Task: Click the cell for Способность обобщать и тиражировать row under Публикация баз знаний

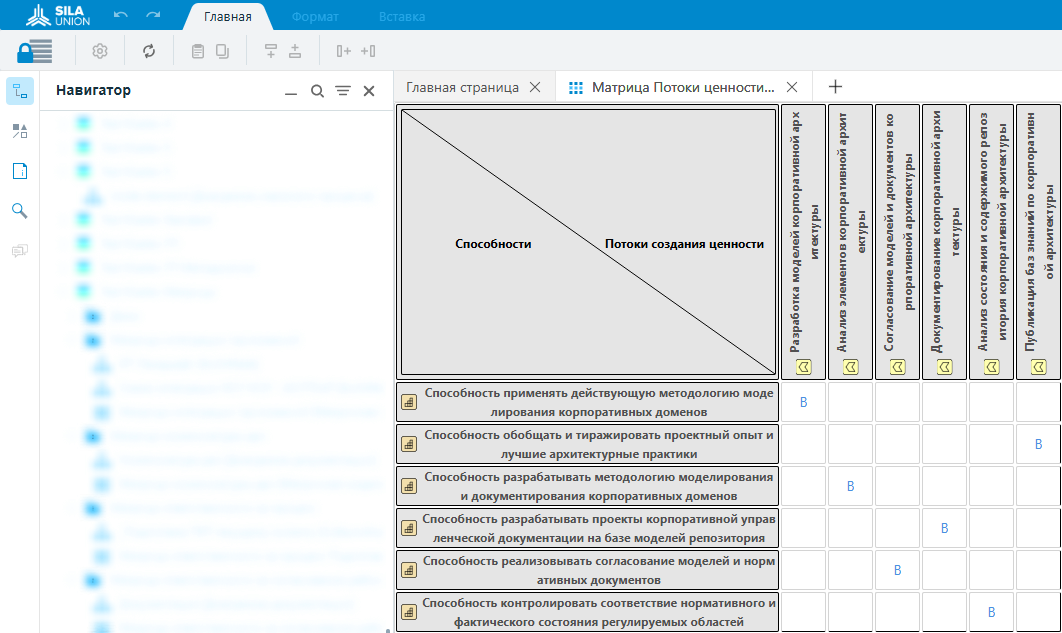Action: 1038,444
